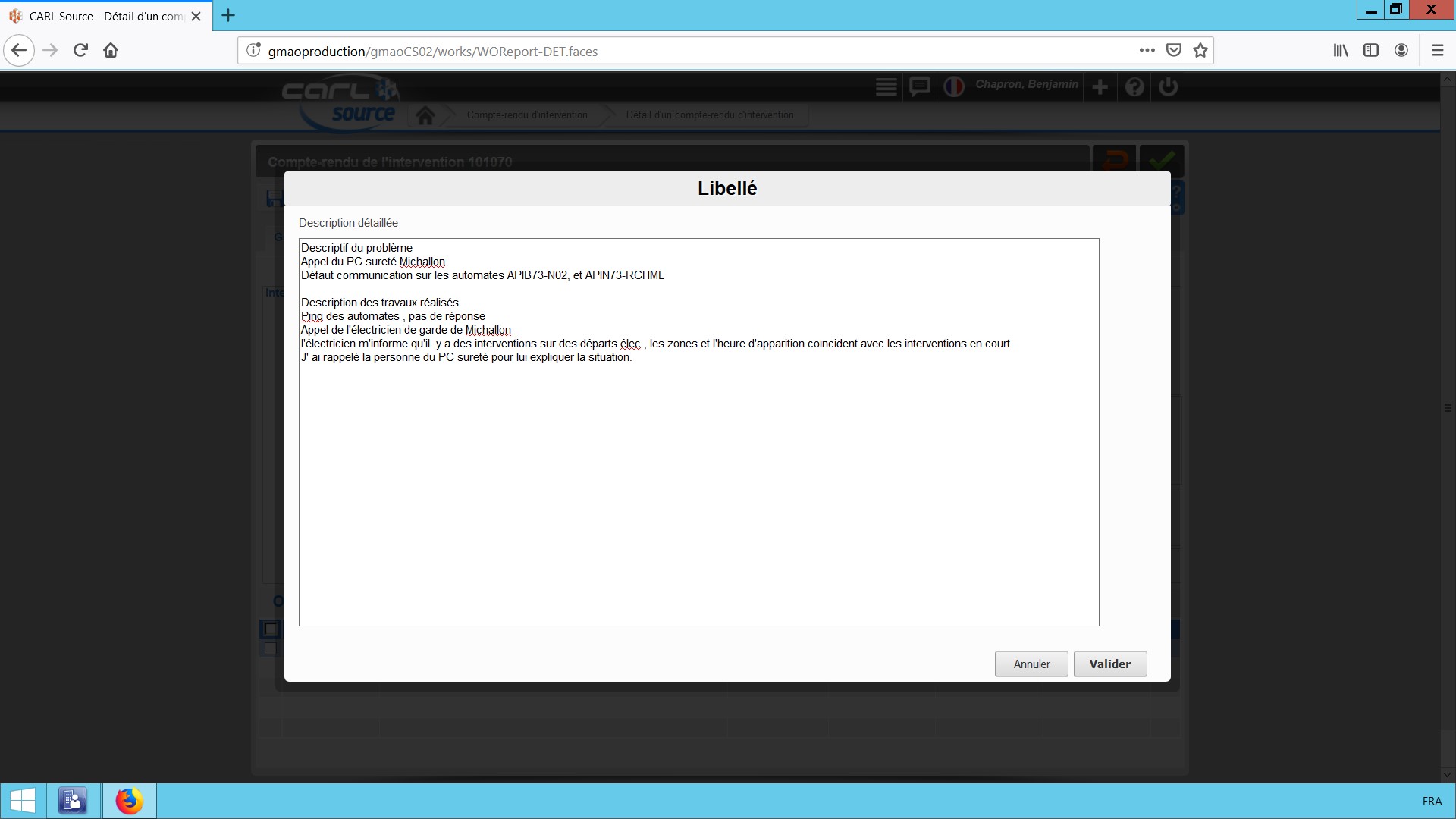Open a new browser tab
This screenshot has height=819, width=1456.
(228, 15)
